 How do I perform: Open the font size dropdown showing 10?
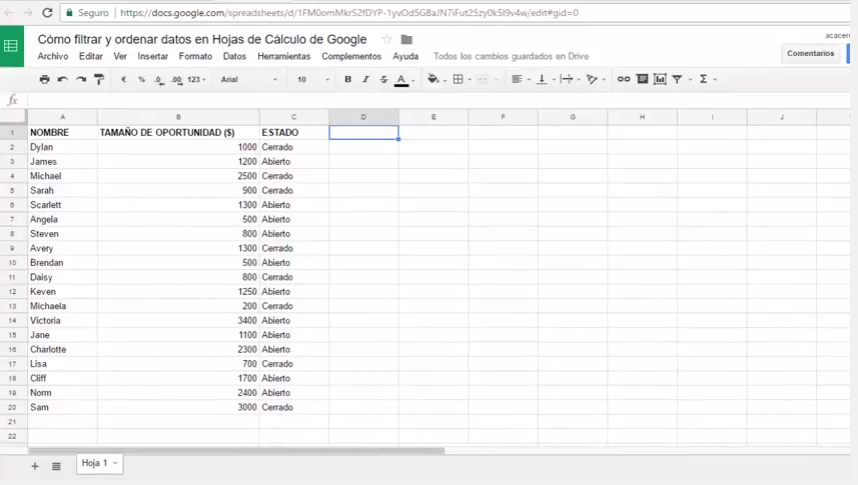click(311, 79)
